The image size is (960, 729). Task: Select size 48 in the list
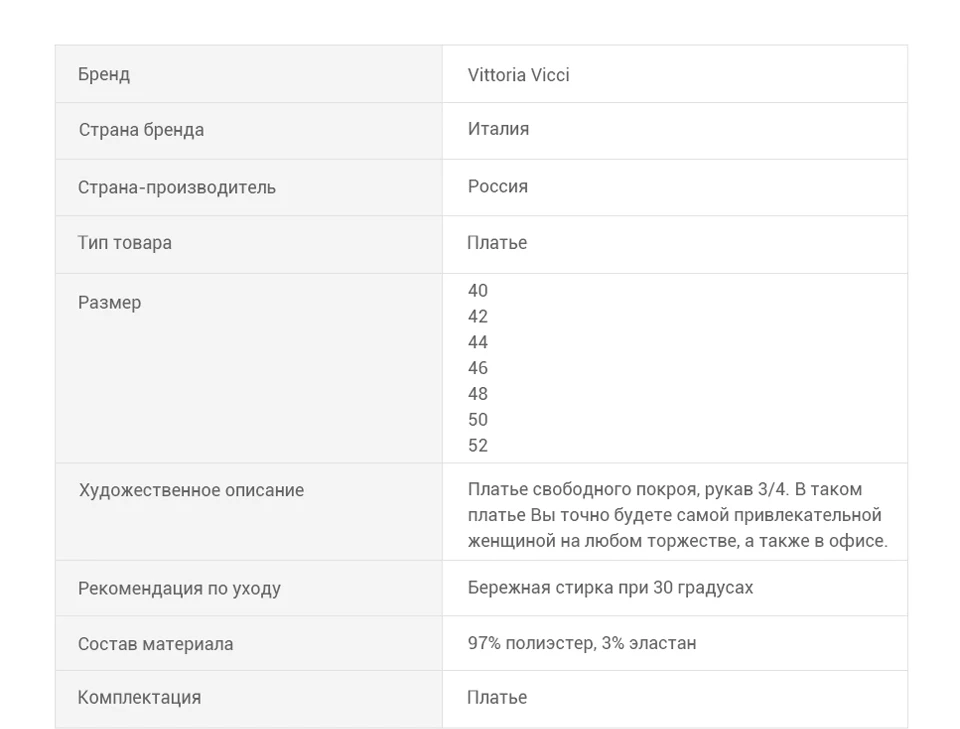[x=478, y=394]
